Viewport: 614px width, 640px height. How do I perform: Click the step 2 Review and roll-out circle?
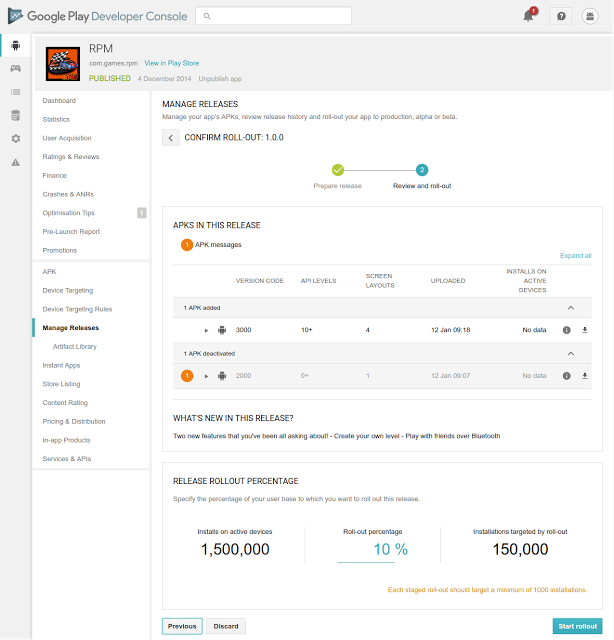pyautogui.click(x=422, y=170)
